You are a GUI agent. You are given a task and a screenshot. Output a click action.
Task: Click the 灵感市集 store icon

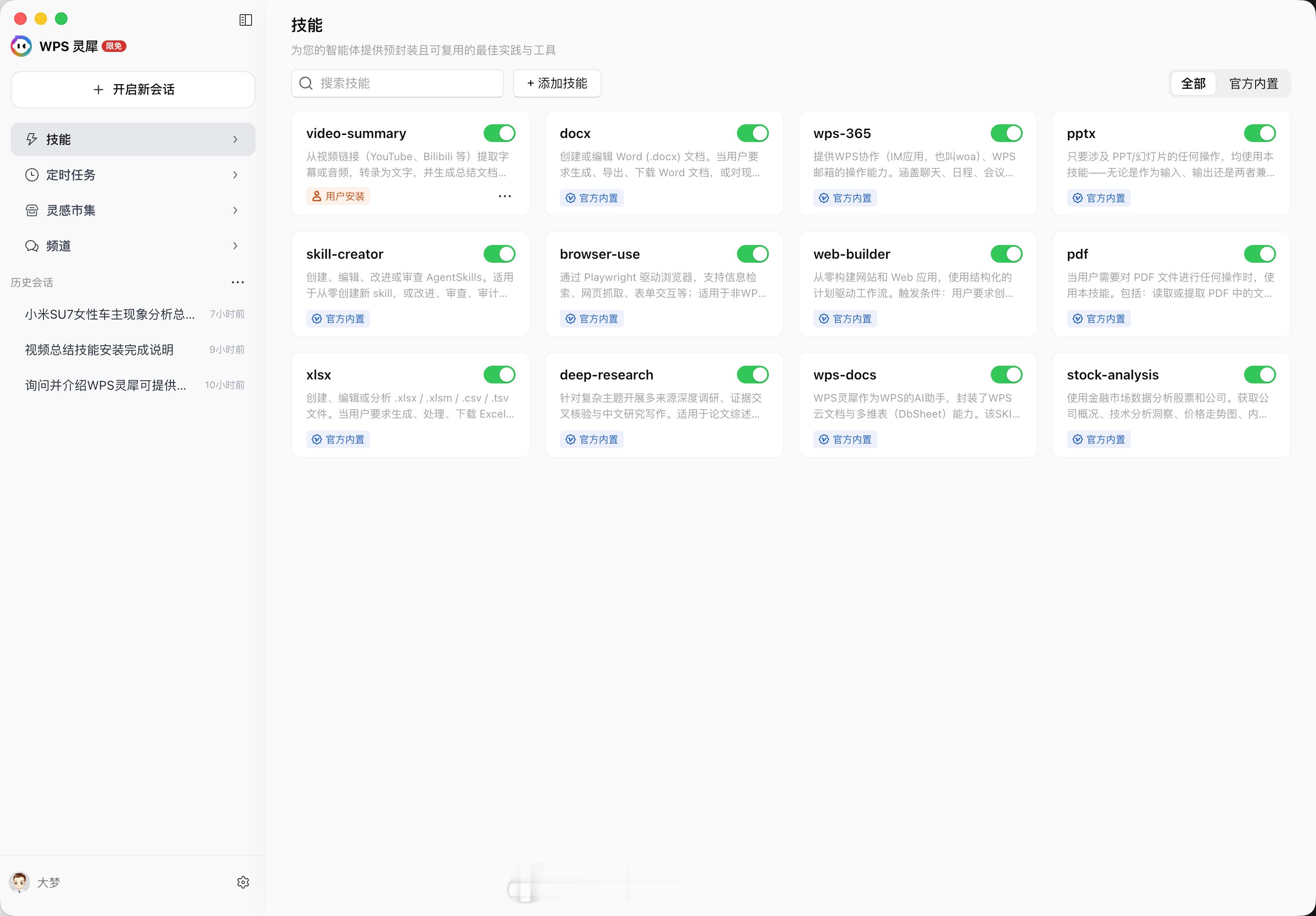[32, 210]
